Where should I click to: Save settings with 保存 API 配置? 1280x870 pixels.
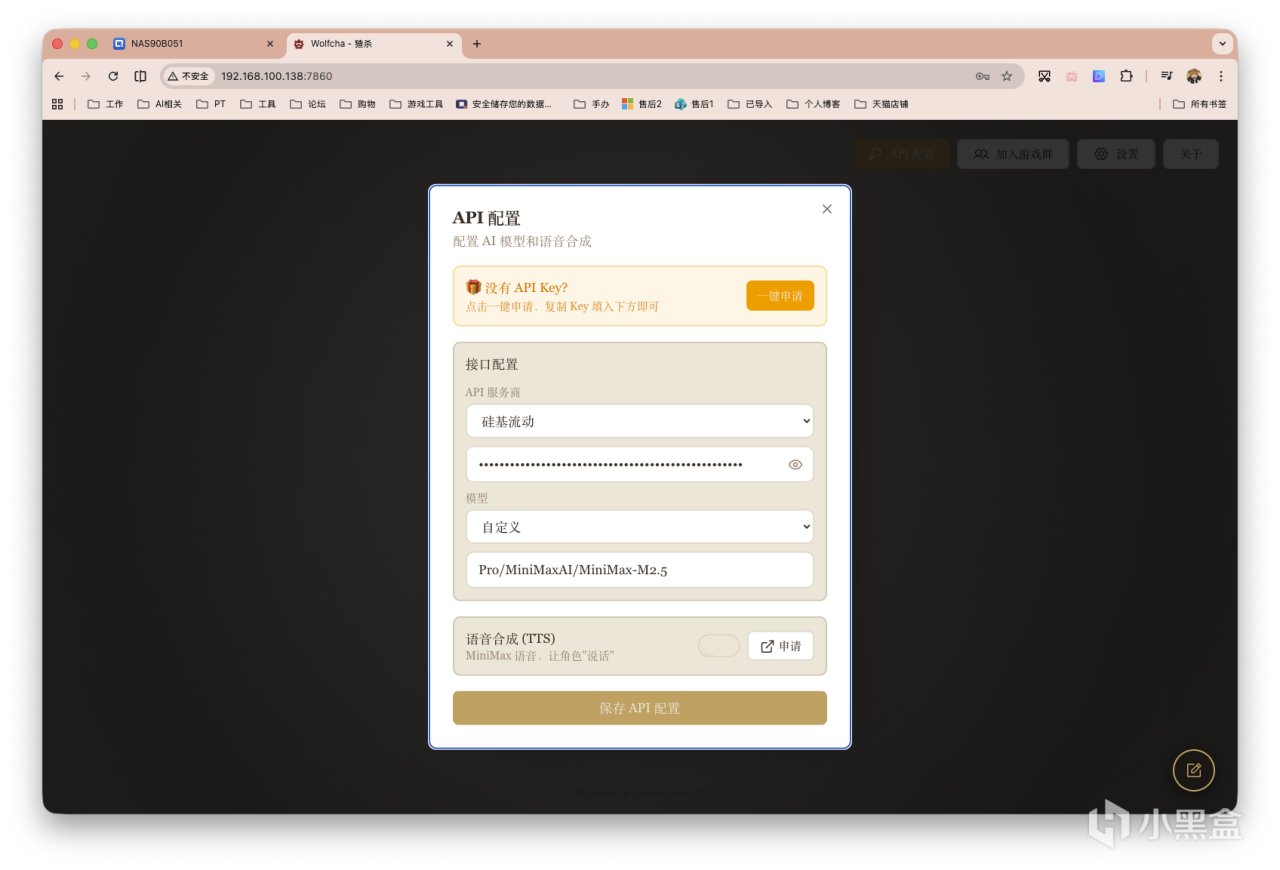[x=640, y=708]
